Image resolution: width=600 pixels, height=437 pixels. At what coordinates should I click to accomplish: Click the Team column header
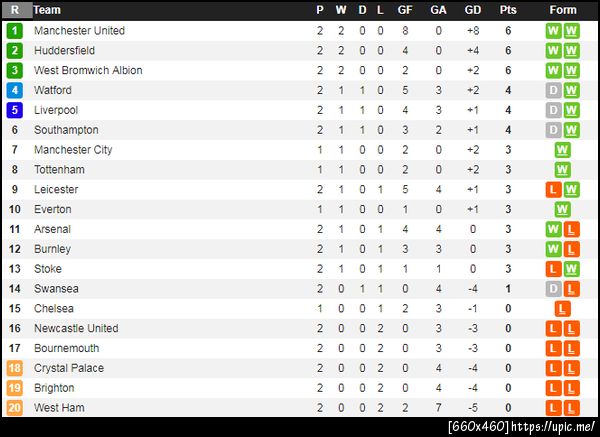click(x=47, y=10)
